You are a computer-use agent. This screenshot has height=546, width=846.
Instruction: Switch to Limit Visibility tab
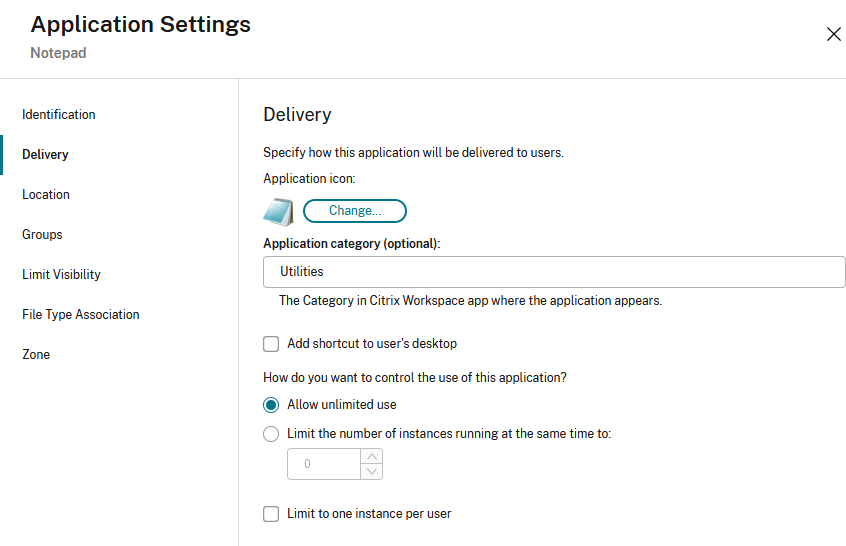61,275
